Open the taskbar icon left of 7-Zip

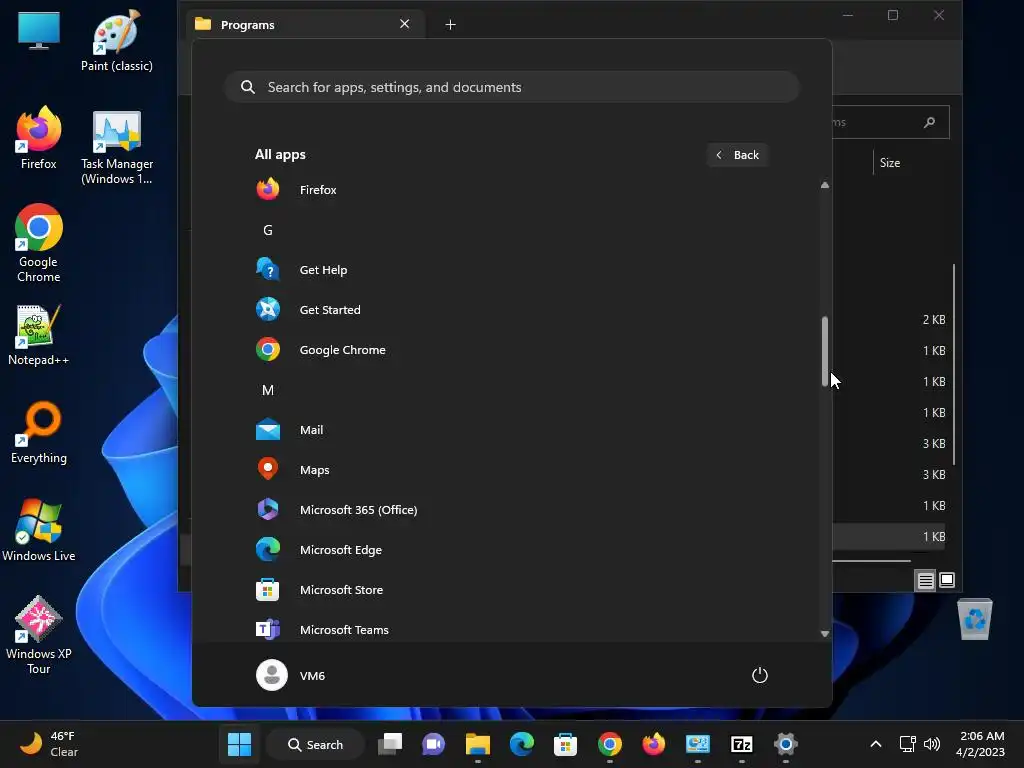tap(697, 744)
